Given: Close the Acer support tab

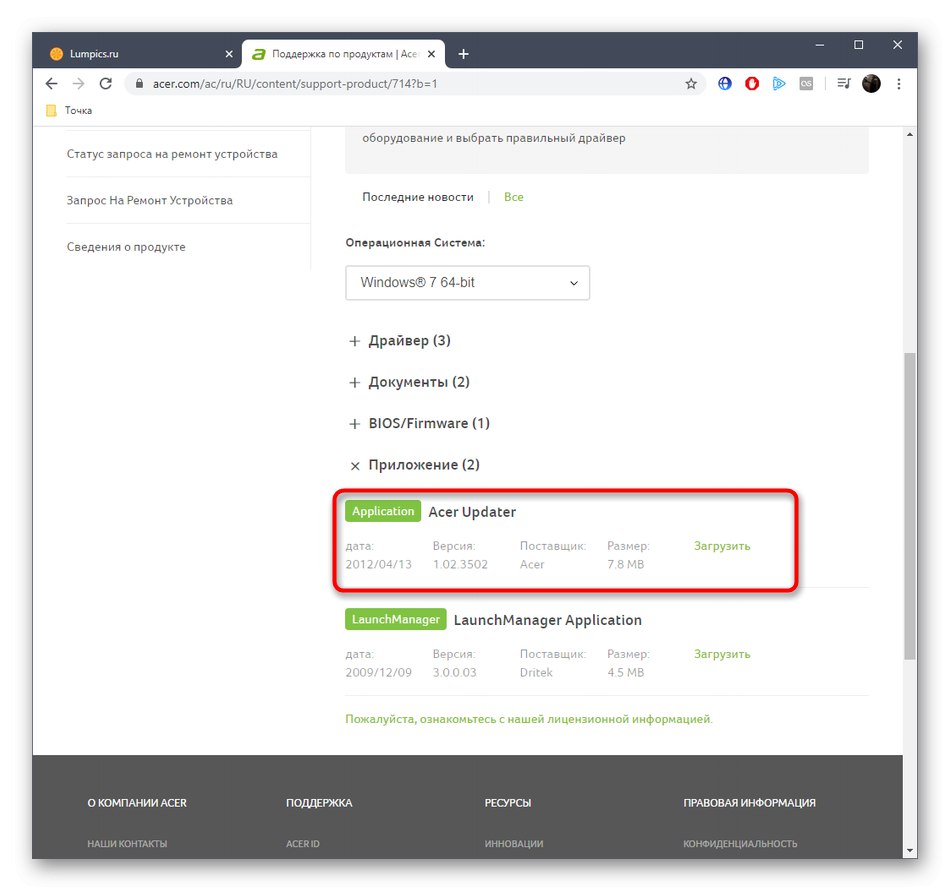Looking at the screenshot, I should [x=431, y=54].
